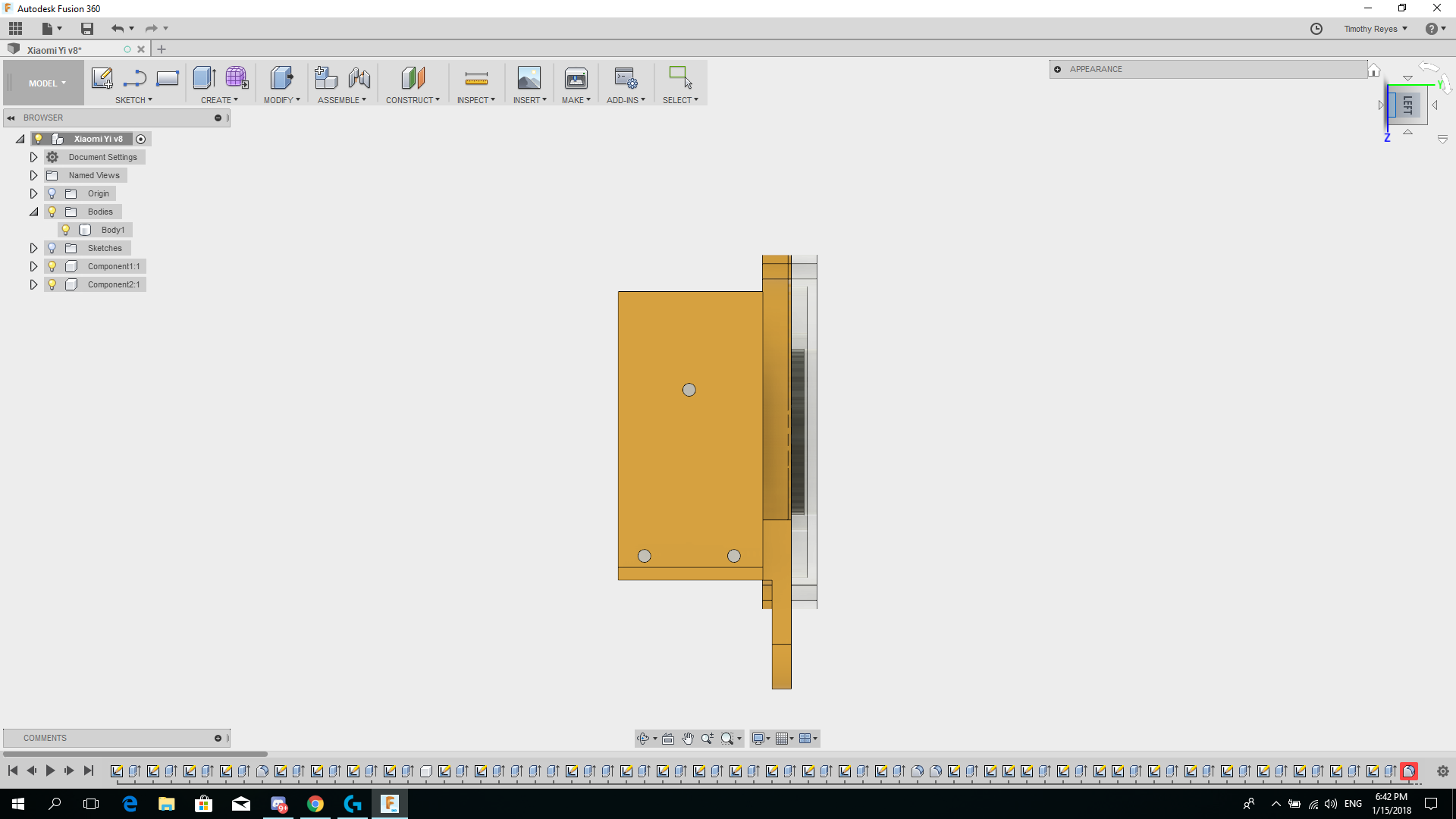
Task: Toggle Sketches folder visibility bulb
Action: pyautogui.click(x=52, y=248)
